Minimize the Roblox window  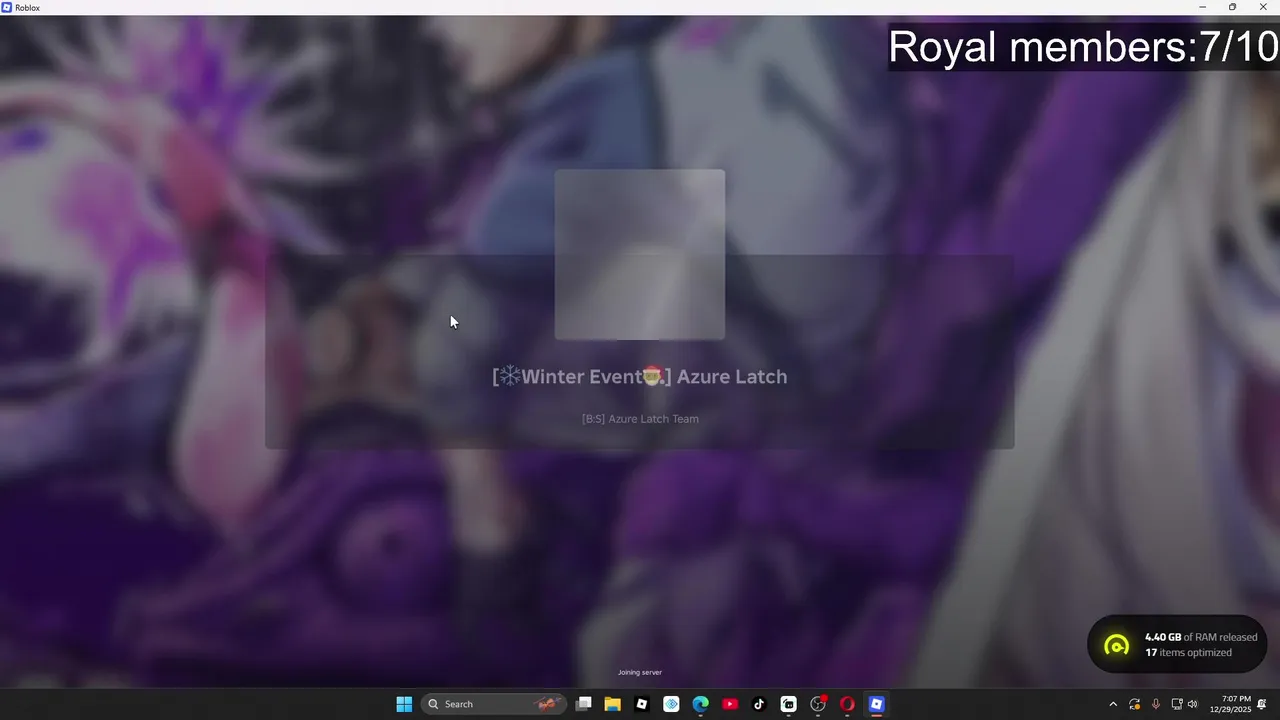1203,7
